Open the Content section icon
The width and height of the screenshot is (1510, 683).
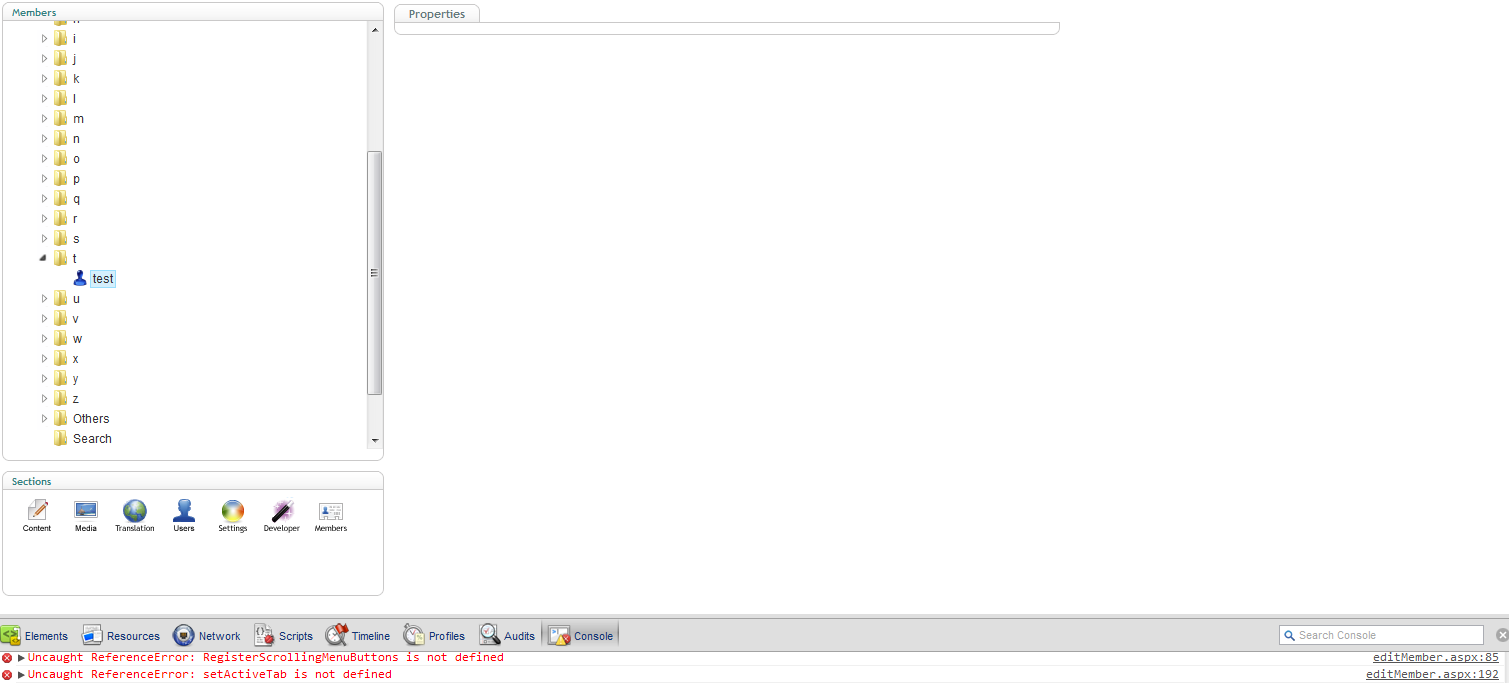(x=37, y=512)
